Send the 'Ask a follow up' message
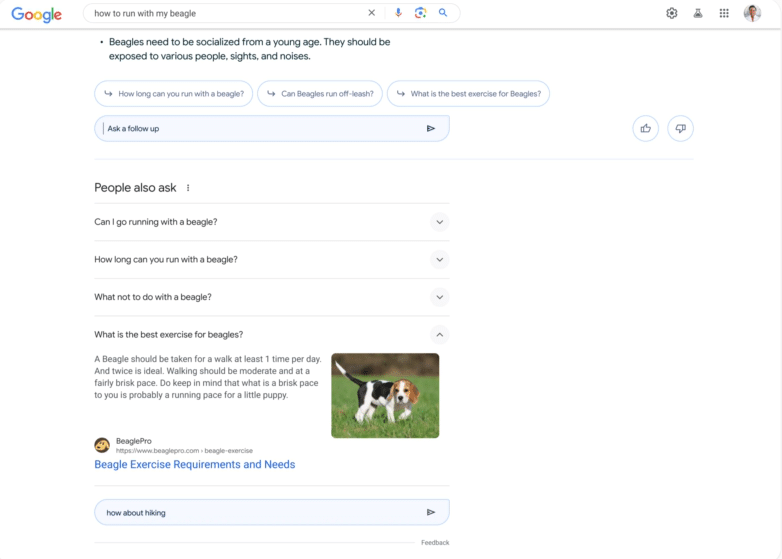Image resolution: width=782 pixels, height=559 pixels. coord(431,129)
